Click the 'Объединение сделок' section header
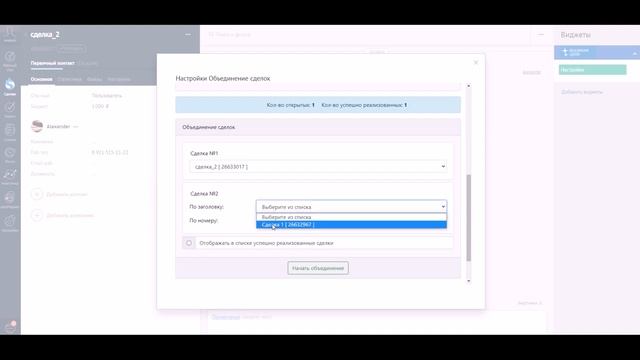640x360 pixels. (x=318, y=127)
